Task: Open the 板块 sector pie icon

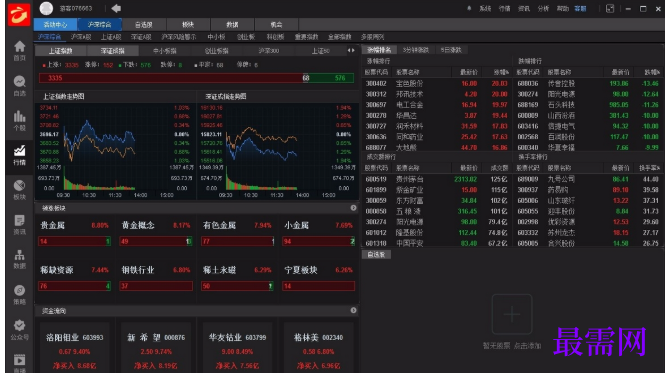Action: (20, 189)
